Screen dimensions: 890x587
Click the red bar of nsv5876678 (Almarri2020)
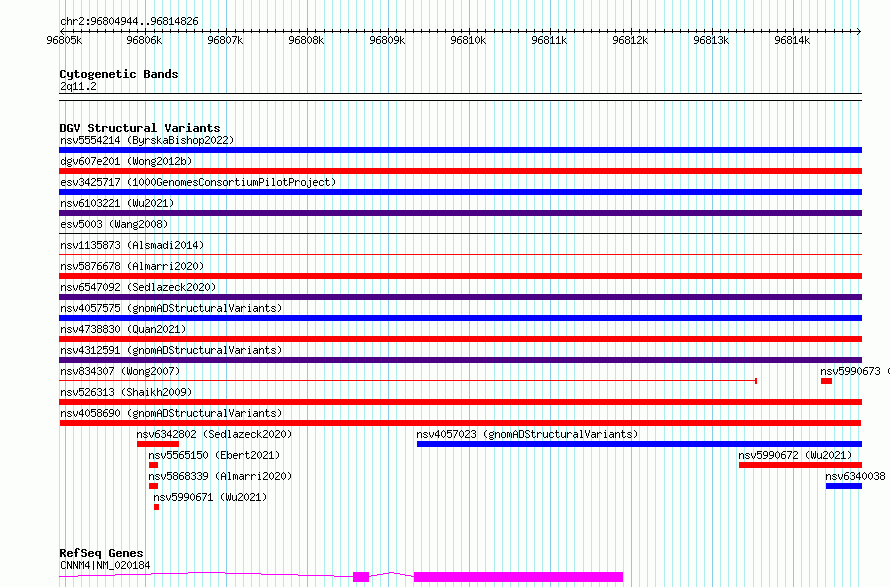[460, 276]
